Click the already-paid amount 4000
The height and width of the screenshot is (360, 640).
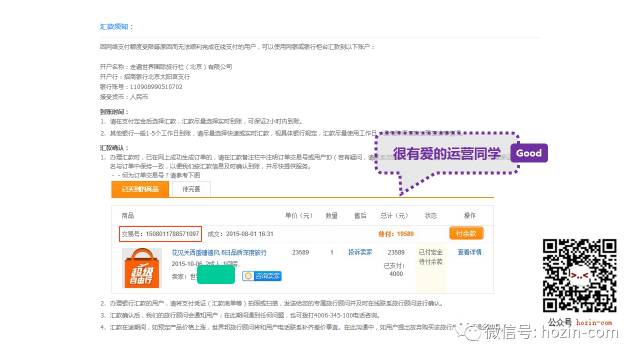396,274
